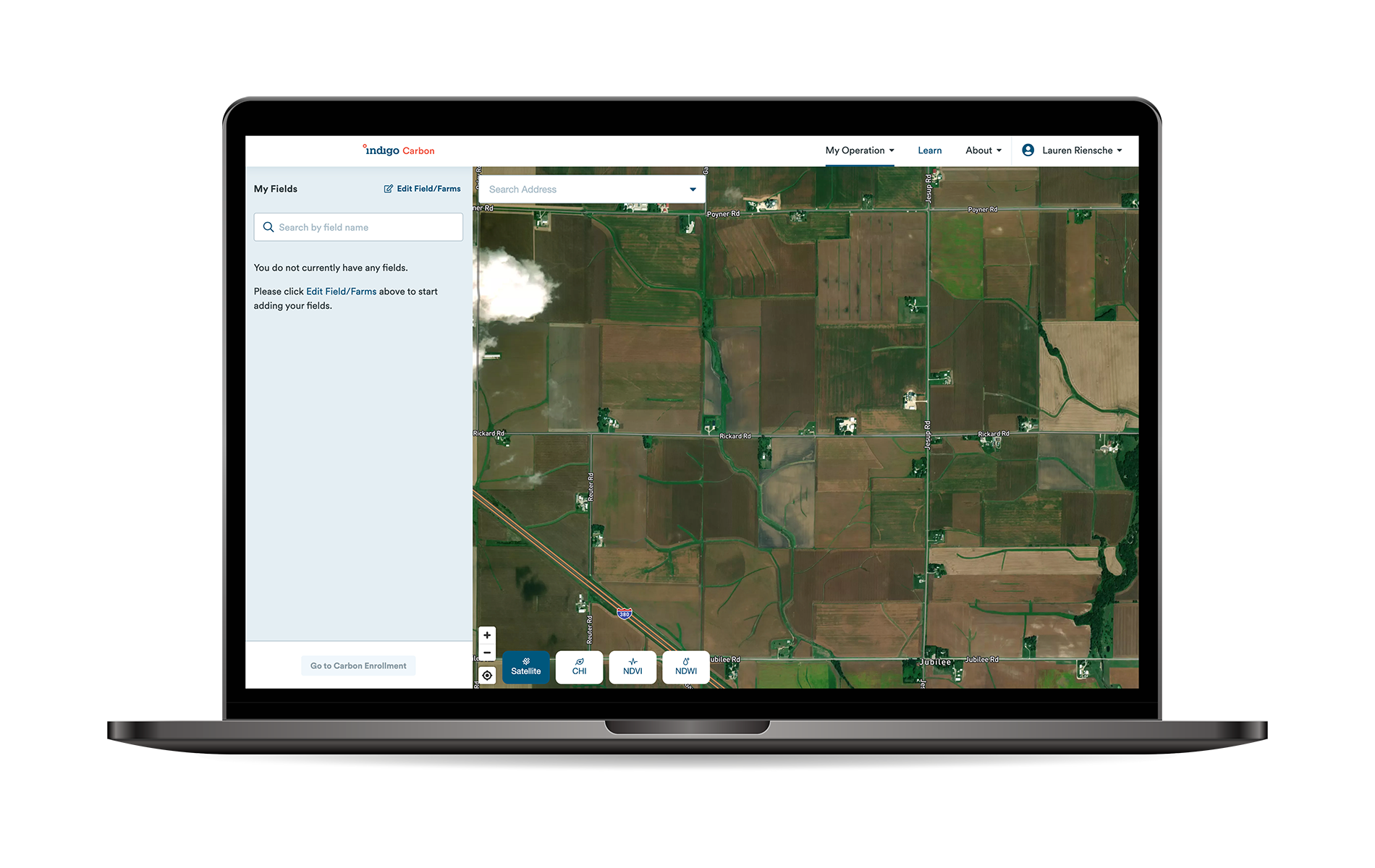Switch the map to CHI layer
The image size is (1375, 868).
(579, 667)
